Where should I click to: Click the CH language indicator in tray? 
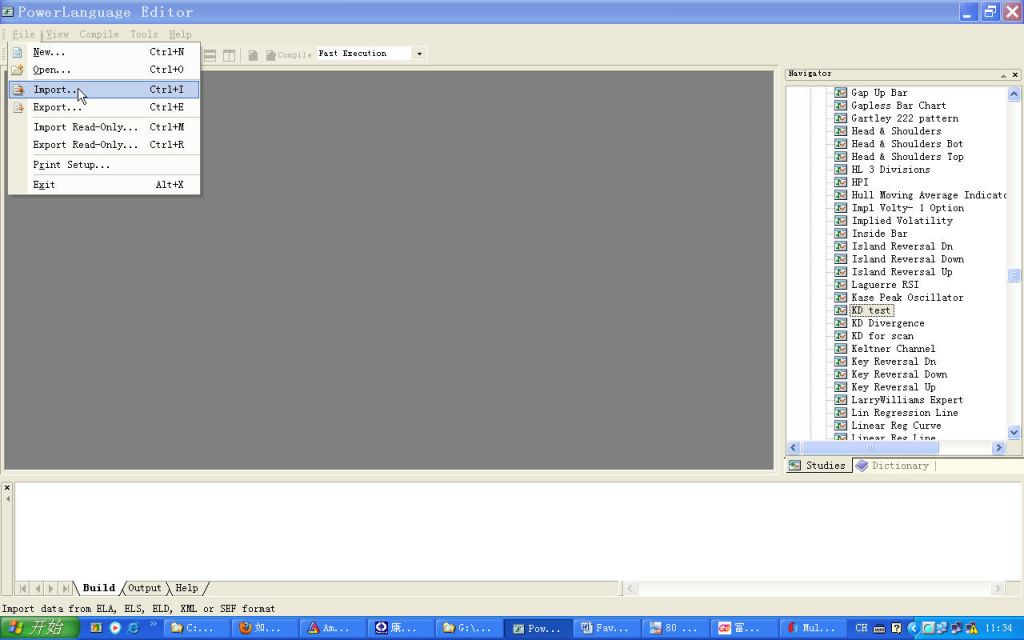861,628
